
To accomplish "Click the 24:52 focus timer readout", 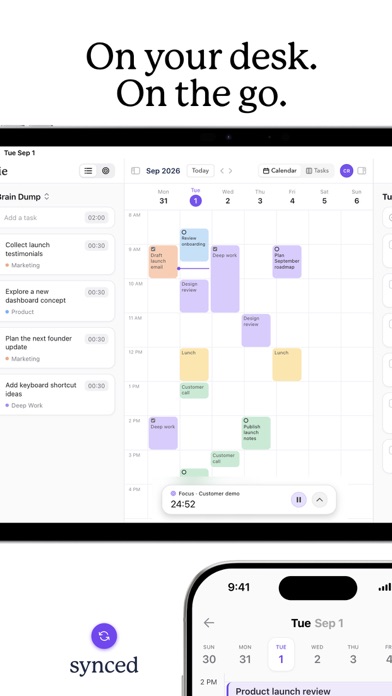I will point(183,504).
